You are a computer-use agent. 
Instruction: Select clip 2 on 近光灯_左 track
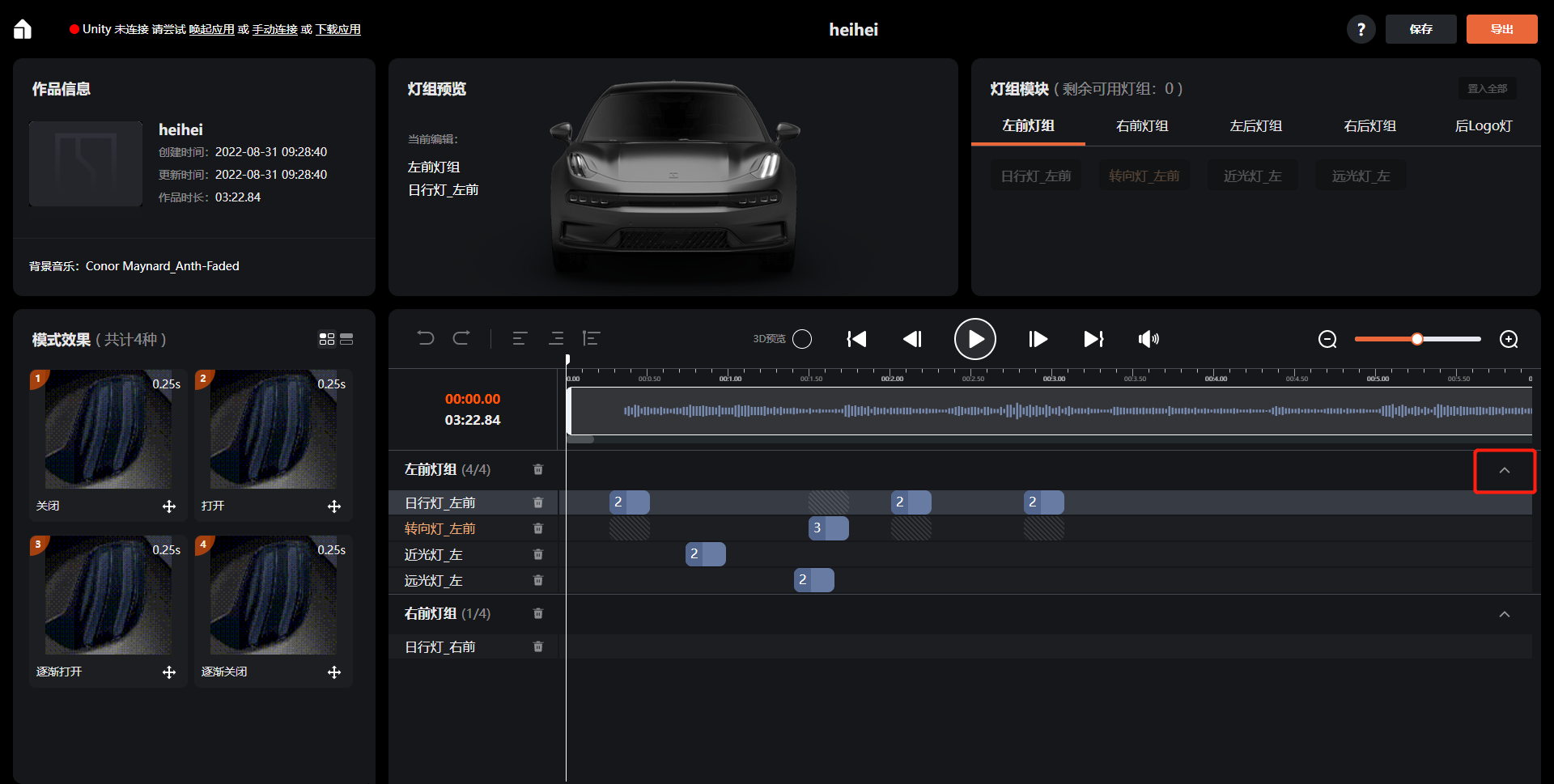706,554
